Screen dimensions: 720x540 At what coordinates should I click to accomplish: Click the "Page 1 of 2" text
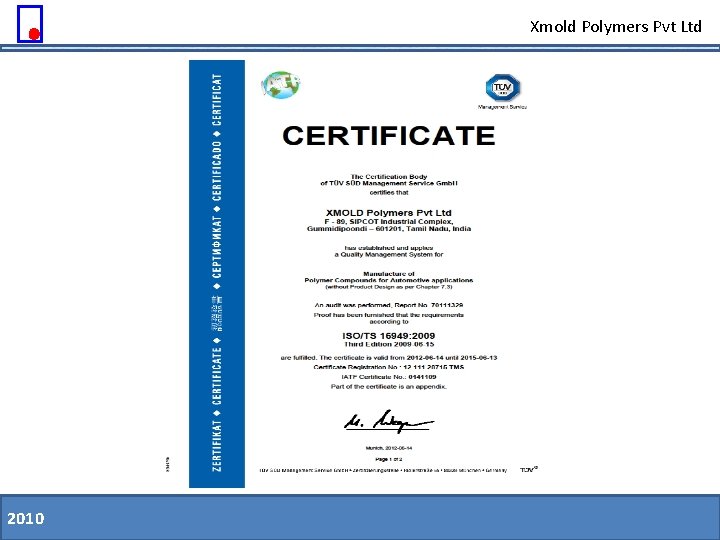click(x=388, y=459)
